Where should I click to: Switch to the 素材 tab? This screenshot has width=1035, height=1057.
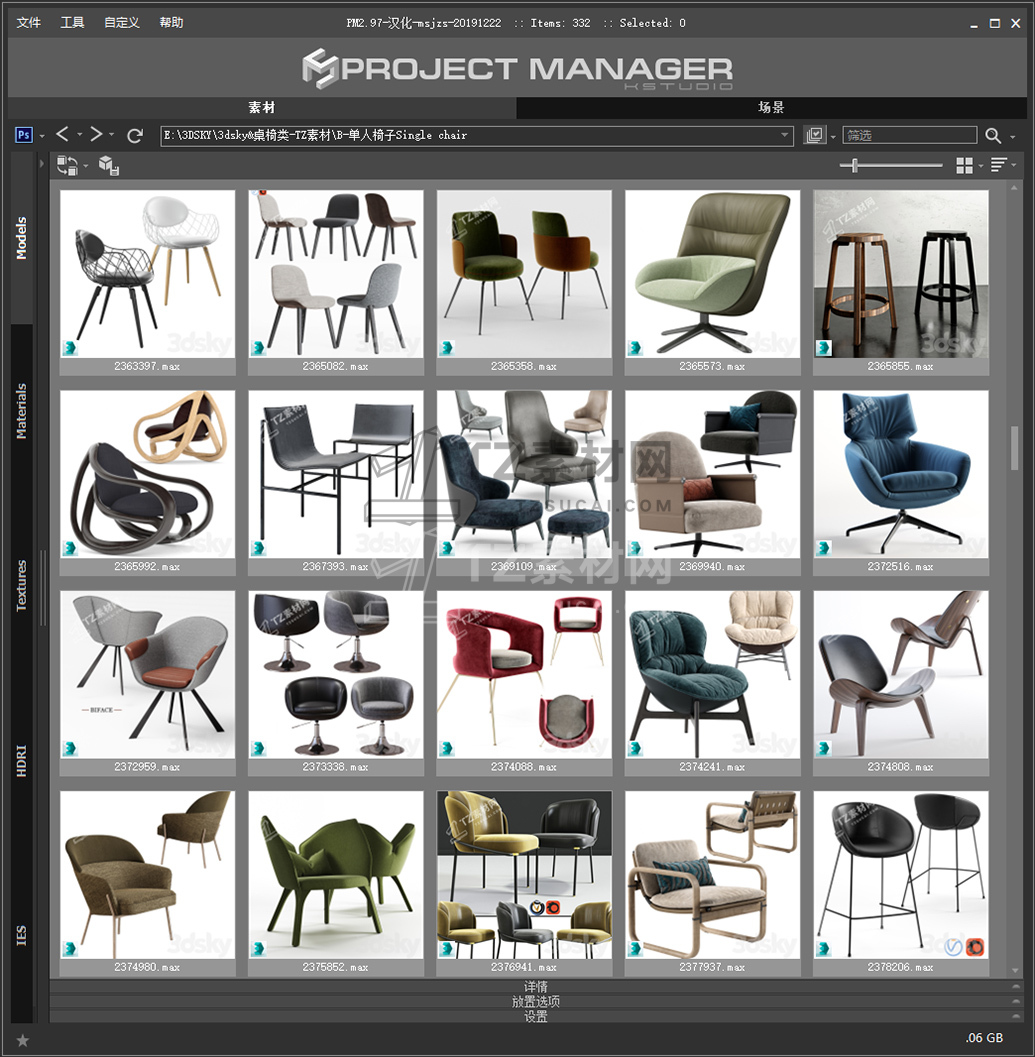point(262,107)
